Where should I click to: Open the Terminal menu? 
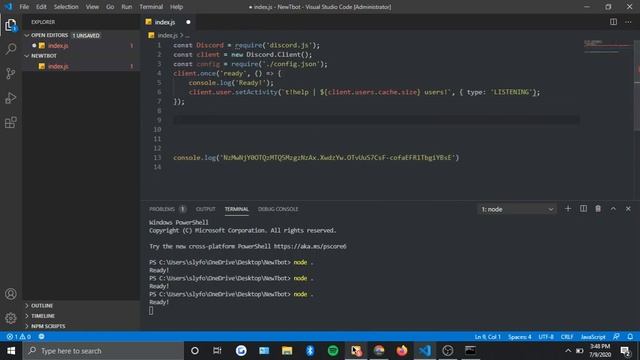[x=151, y=7]
